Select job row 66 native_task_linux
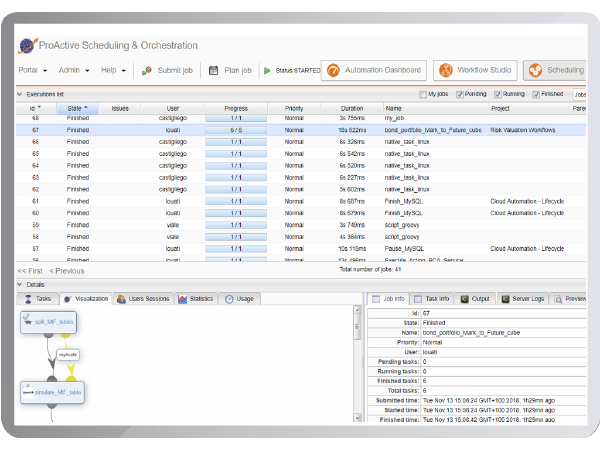 [x=301, y=142]
